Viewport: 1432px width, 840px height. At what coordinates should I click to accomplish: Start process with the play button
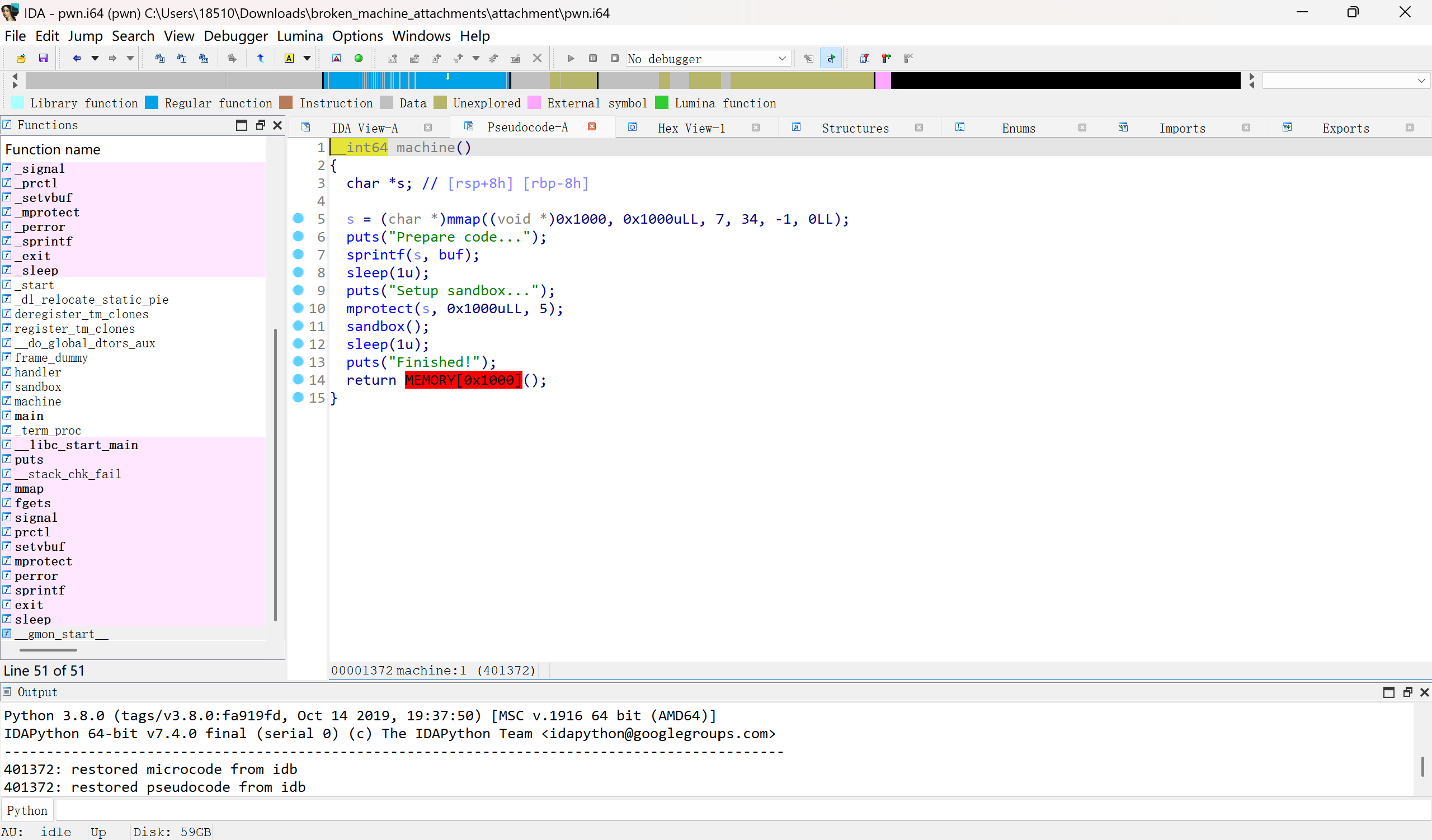571,58
